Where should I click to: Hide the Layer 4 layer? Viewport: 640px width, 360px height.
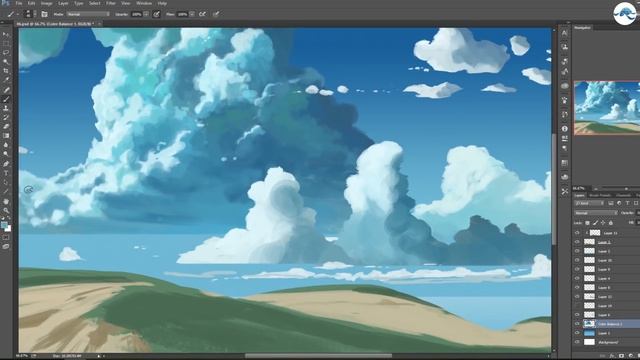[x=577, y=278]
